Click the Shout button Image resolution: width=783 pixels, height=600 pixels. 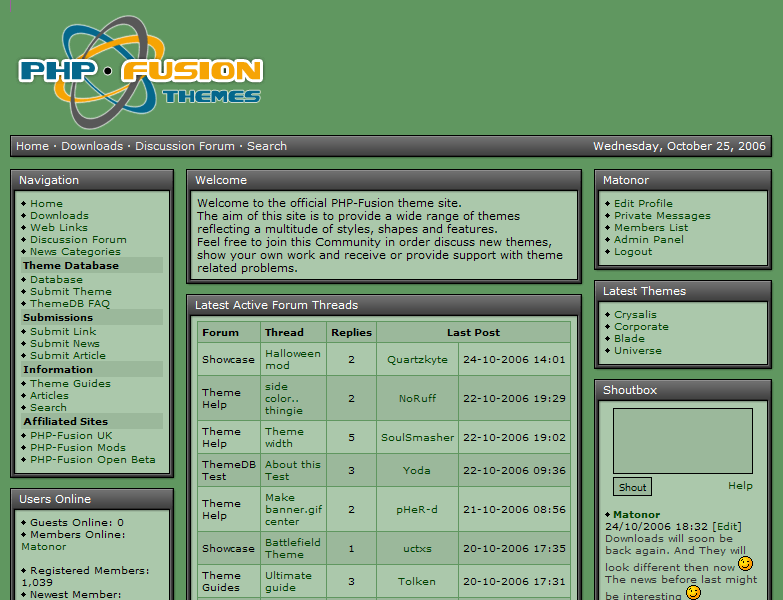point(632,487)
